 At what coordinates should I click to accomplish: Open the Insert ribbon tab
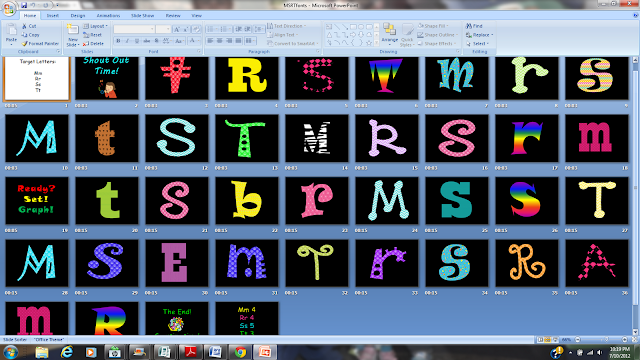pos(53,16)
